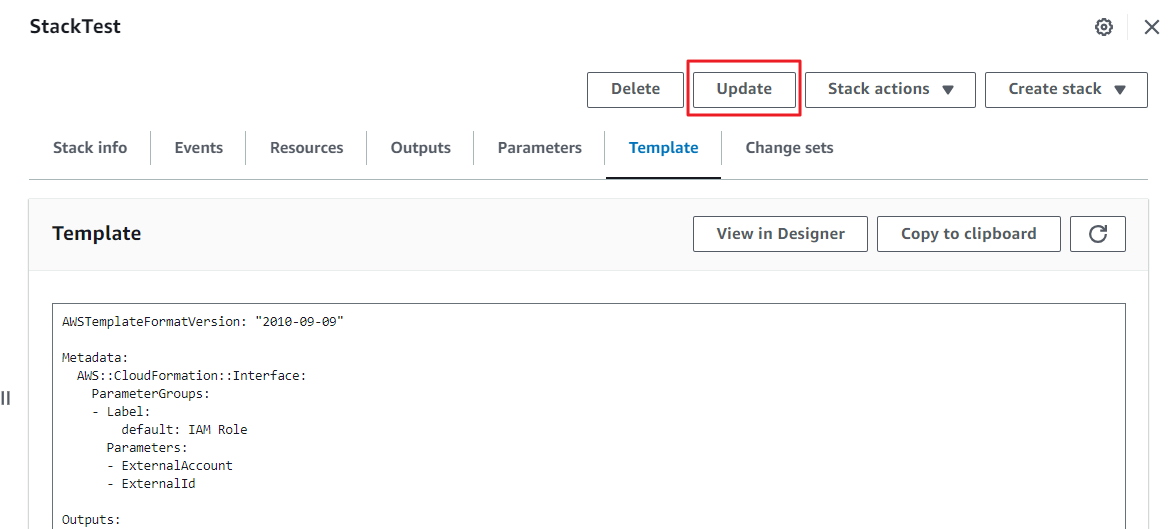1173x529 pixels.
Task: Copy template to clipboard
Action: tap(968, 234)
